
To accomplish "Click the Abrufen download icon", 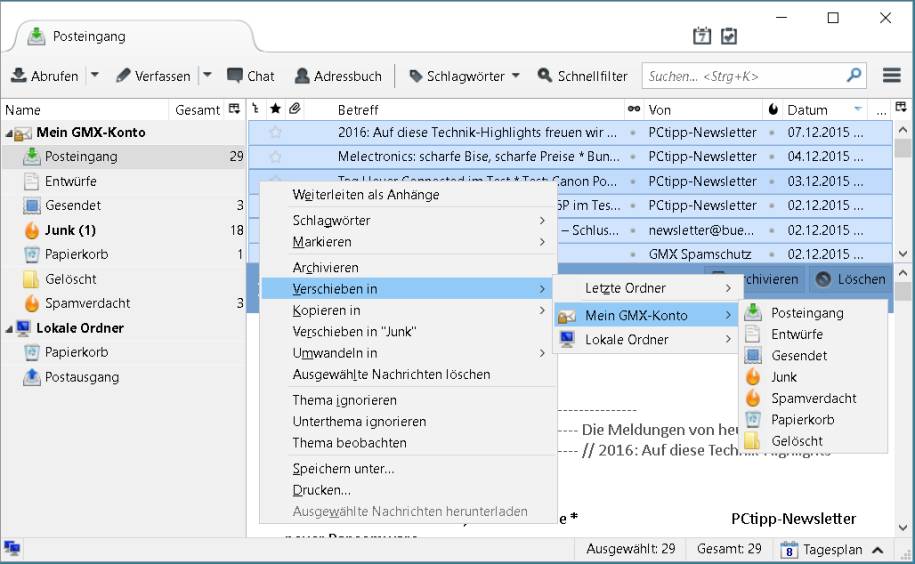I will click(x=19, y=76).
